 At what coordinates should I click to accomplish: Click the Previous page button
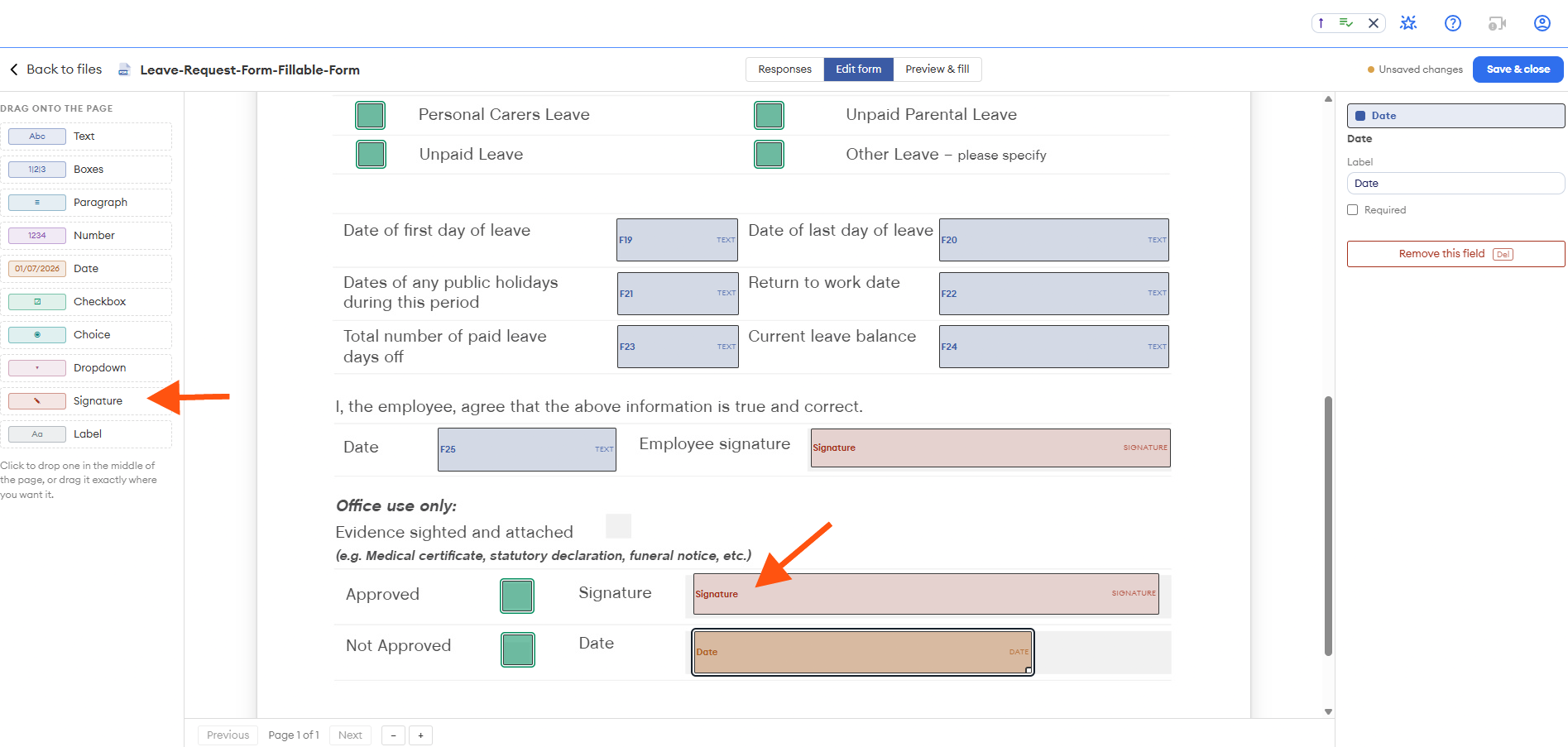pyautogui.click(x=228, y=735)
